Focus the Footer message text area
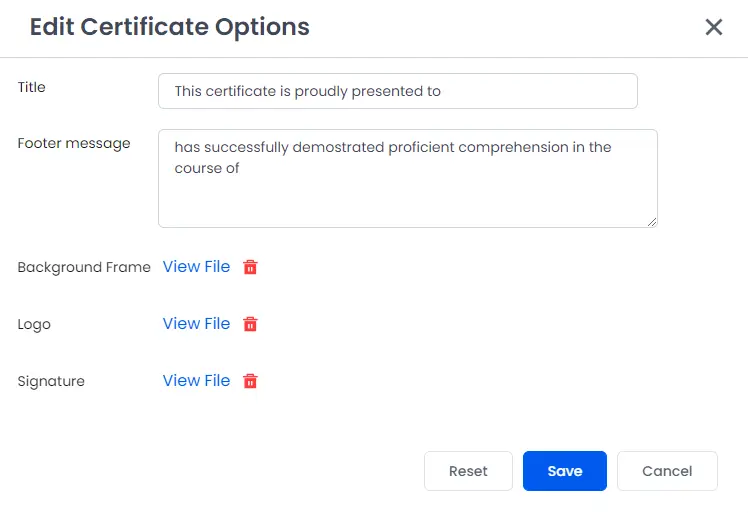The width and height of the screenshot is (748, 518). (408, 178)
